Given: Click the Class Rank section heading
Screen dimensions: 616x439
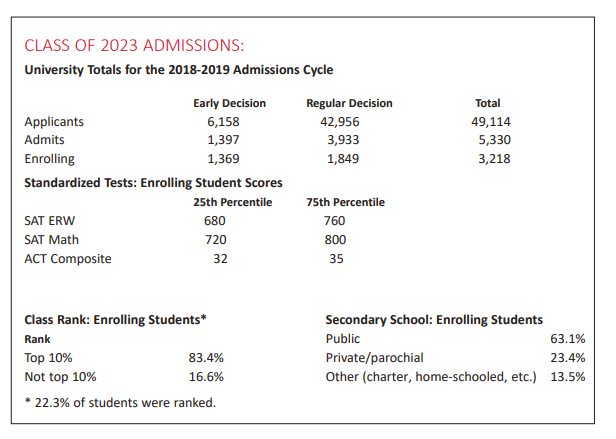Looking at the screenshot, I should (115, 320).
